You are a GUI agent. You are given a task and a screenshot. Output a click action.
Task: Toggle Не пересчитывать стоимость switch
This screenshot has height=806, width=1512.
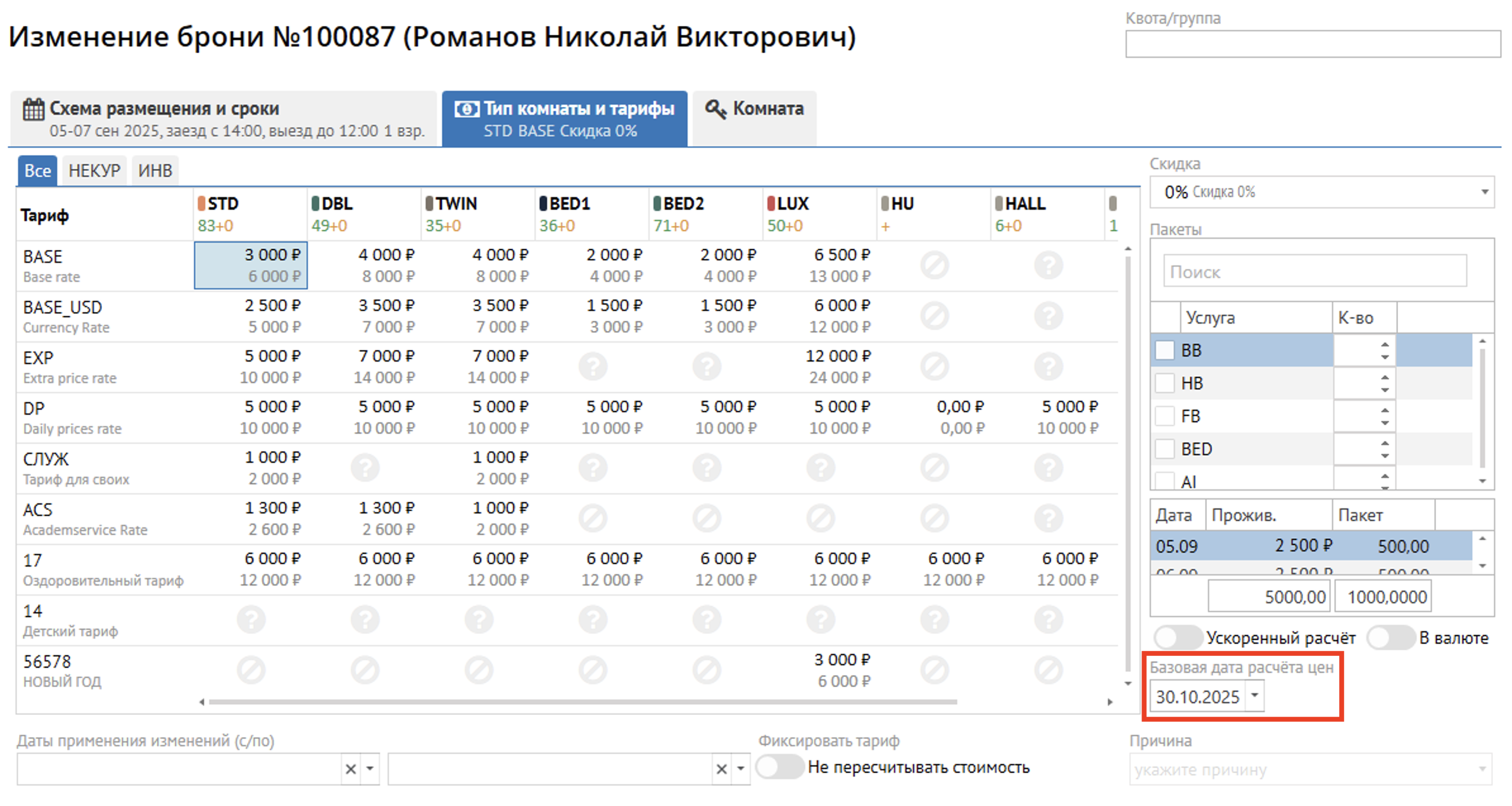pos(779,767)
